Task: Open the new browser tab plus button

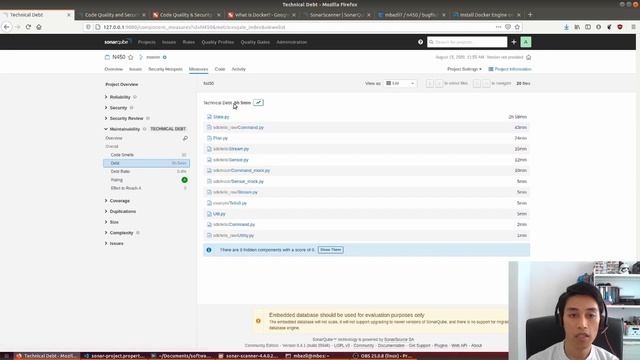Action: point(530,15)
